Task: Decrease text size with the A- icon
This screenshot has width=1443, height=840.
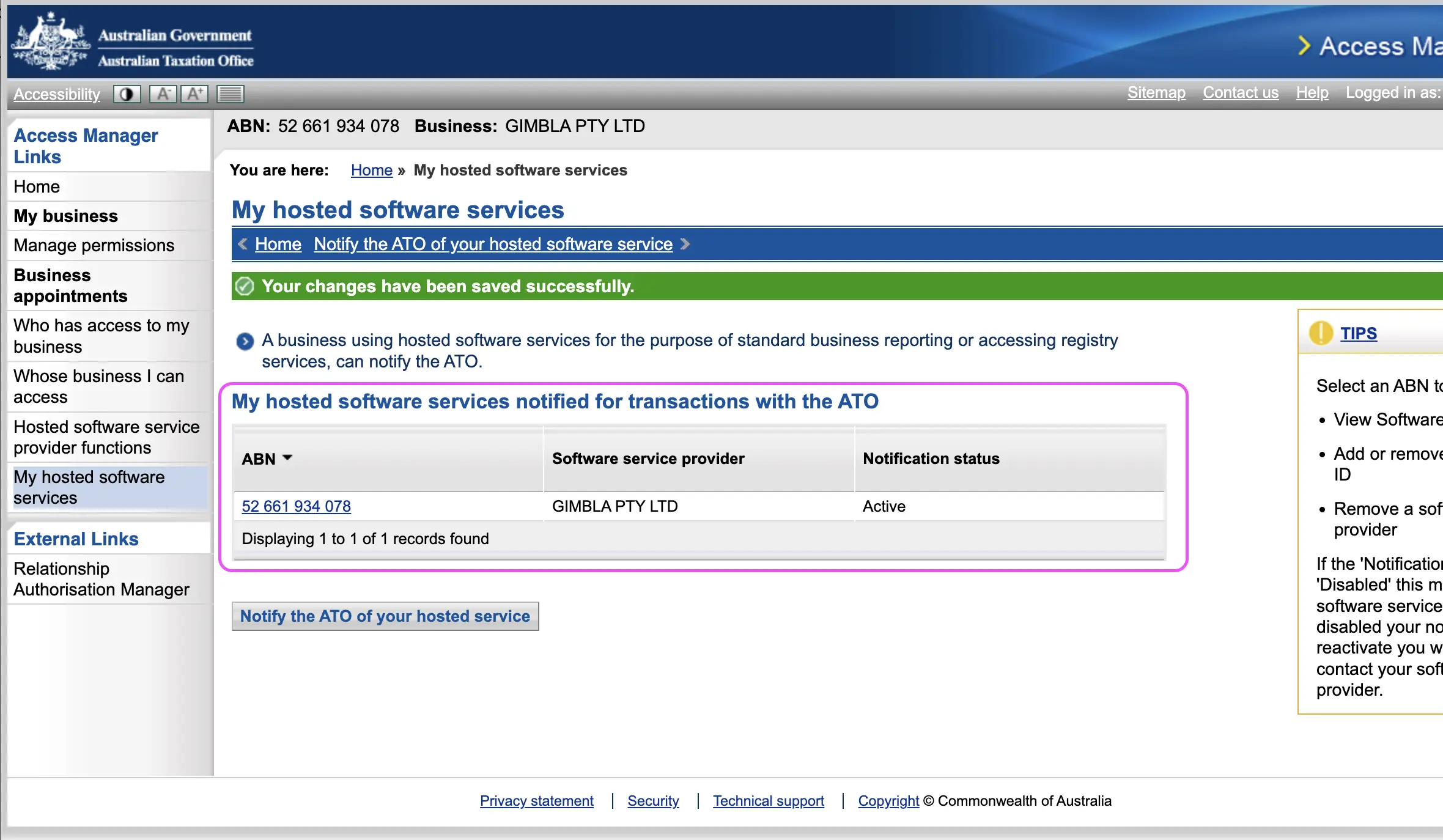Action: pos(163,94)
